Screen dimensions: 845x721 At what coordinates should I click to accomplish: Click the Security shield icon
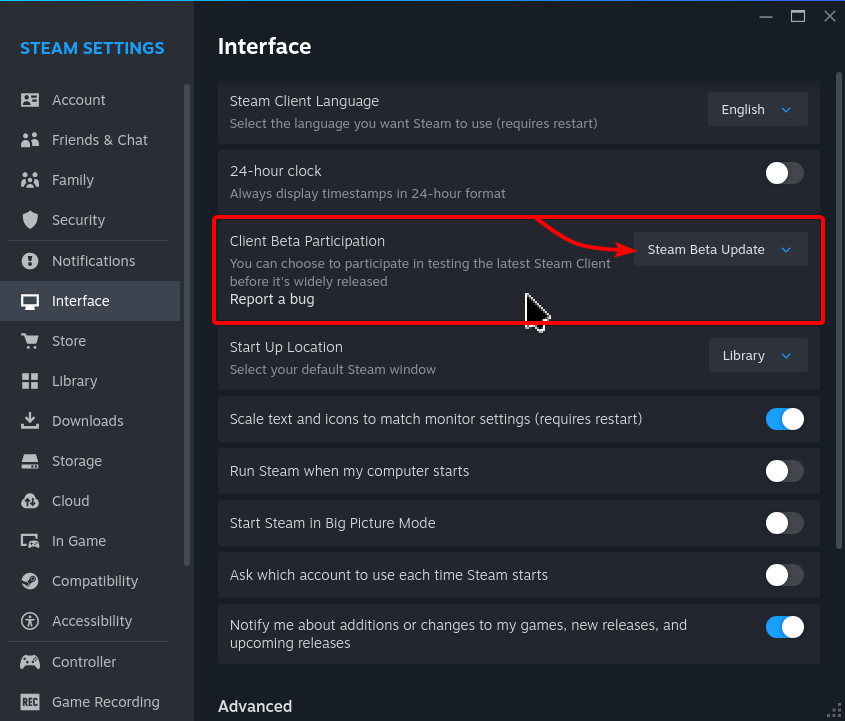coord(30,220)
